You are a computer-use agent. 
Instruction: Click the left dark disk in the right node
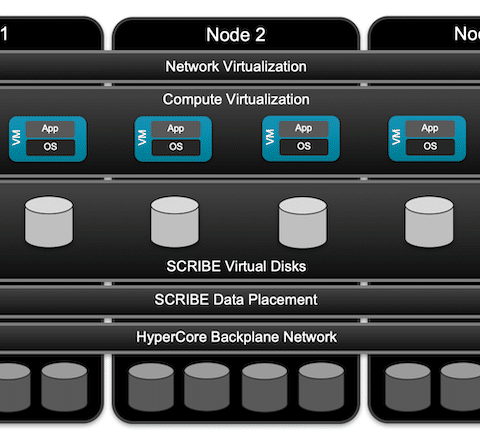pyautogui.click(x=408, y=387)
